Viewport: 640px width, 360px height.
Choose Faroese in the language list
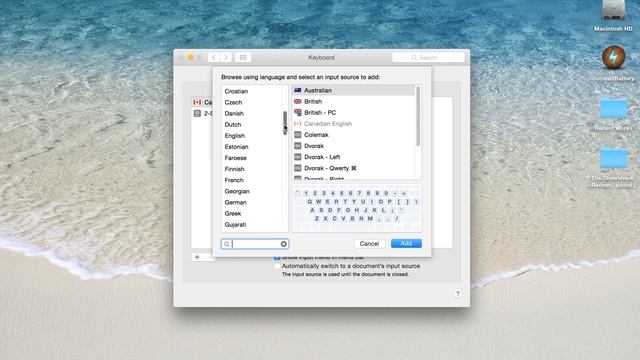tap(236, 158)
